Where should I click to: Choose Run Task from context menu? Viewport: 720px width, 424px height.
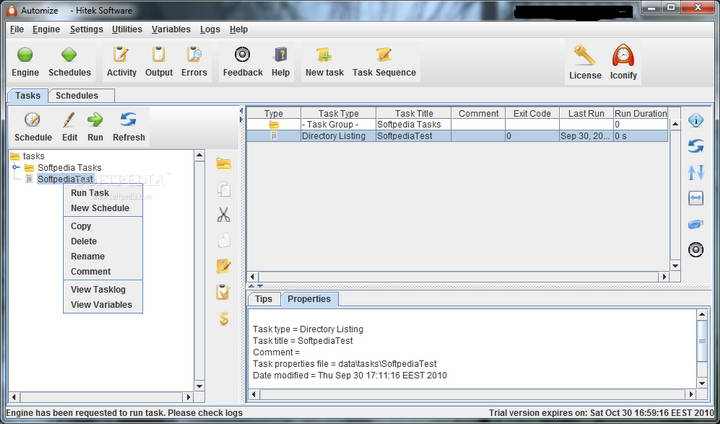click(103, 193)
